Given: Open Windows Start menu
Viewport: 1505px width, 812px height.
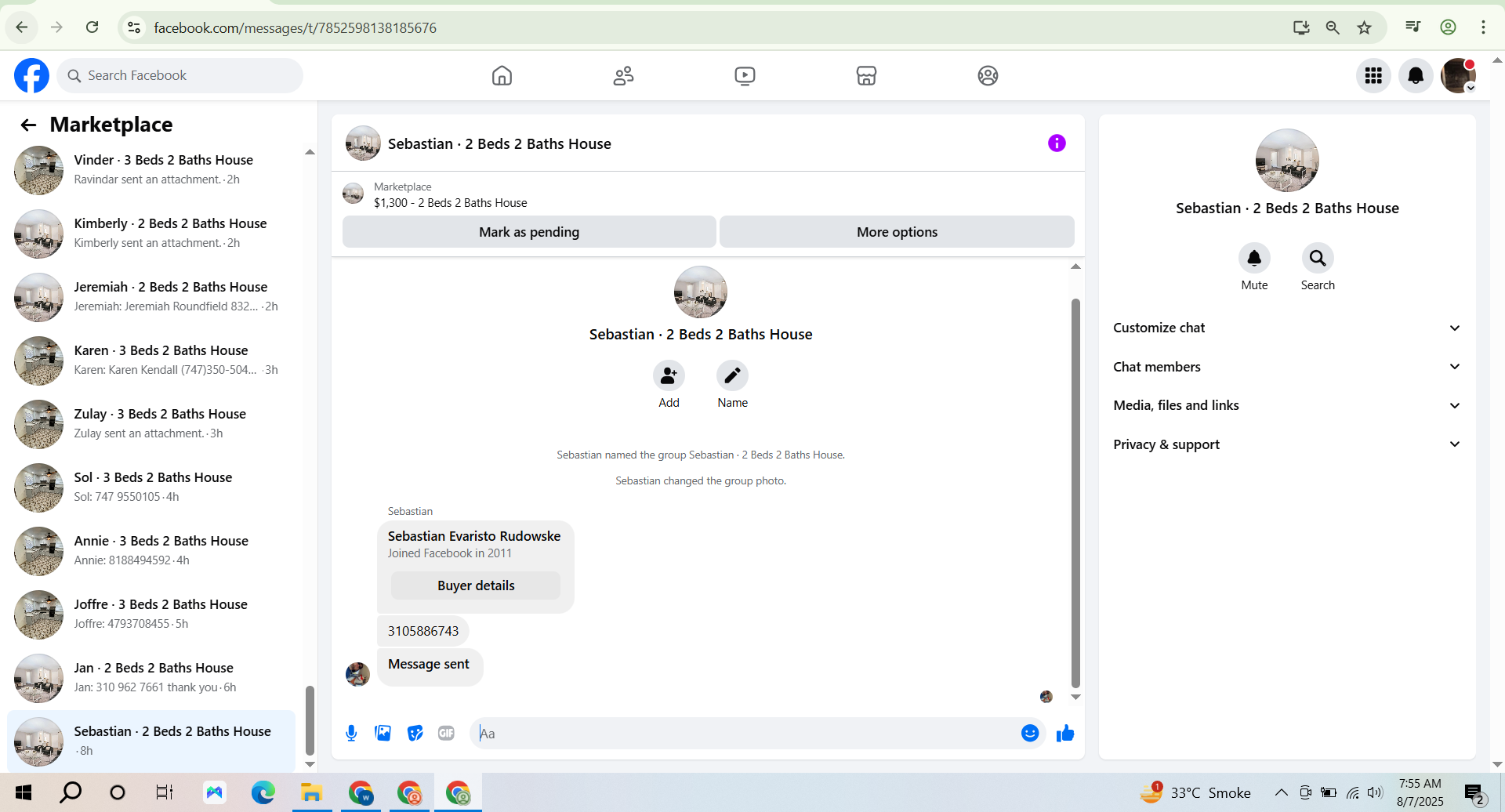Looking at the screenshot, I should coord(24,792).
